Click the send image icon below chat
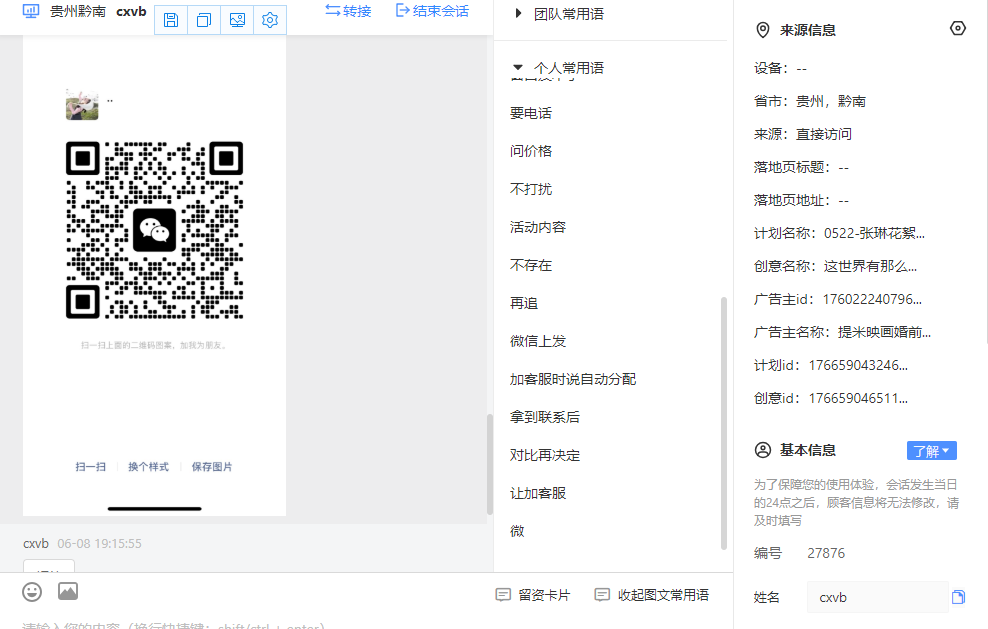The image size is (988, 629). 68,591
